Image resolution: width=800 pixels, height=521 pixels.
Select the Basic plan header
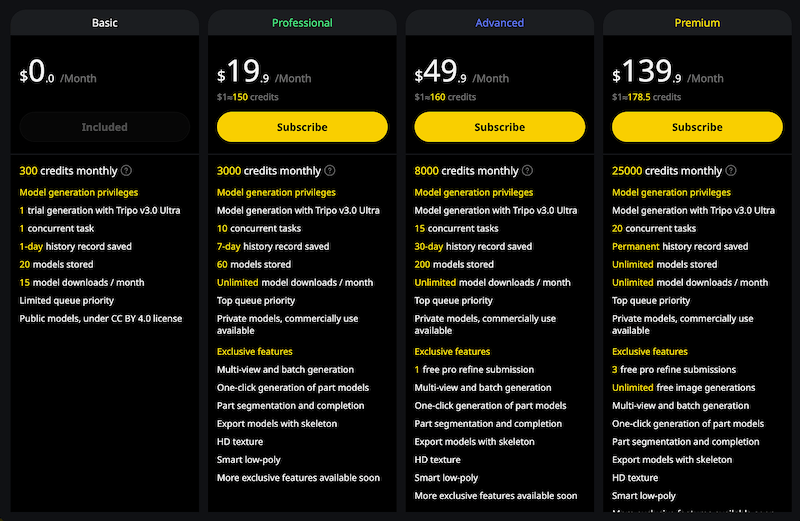pyautogui.click(x=105, y=23)
